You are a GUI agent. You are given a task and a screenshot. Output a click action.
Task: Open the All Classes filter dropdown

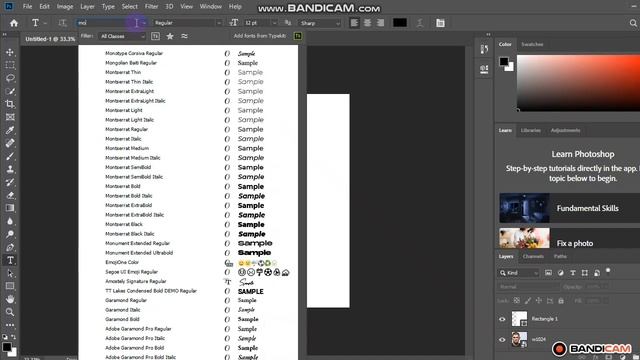tap(122, 36)
